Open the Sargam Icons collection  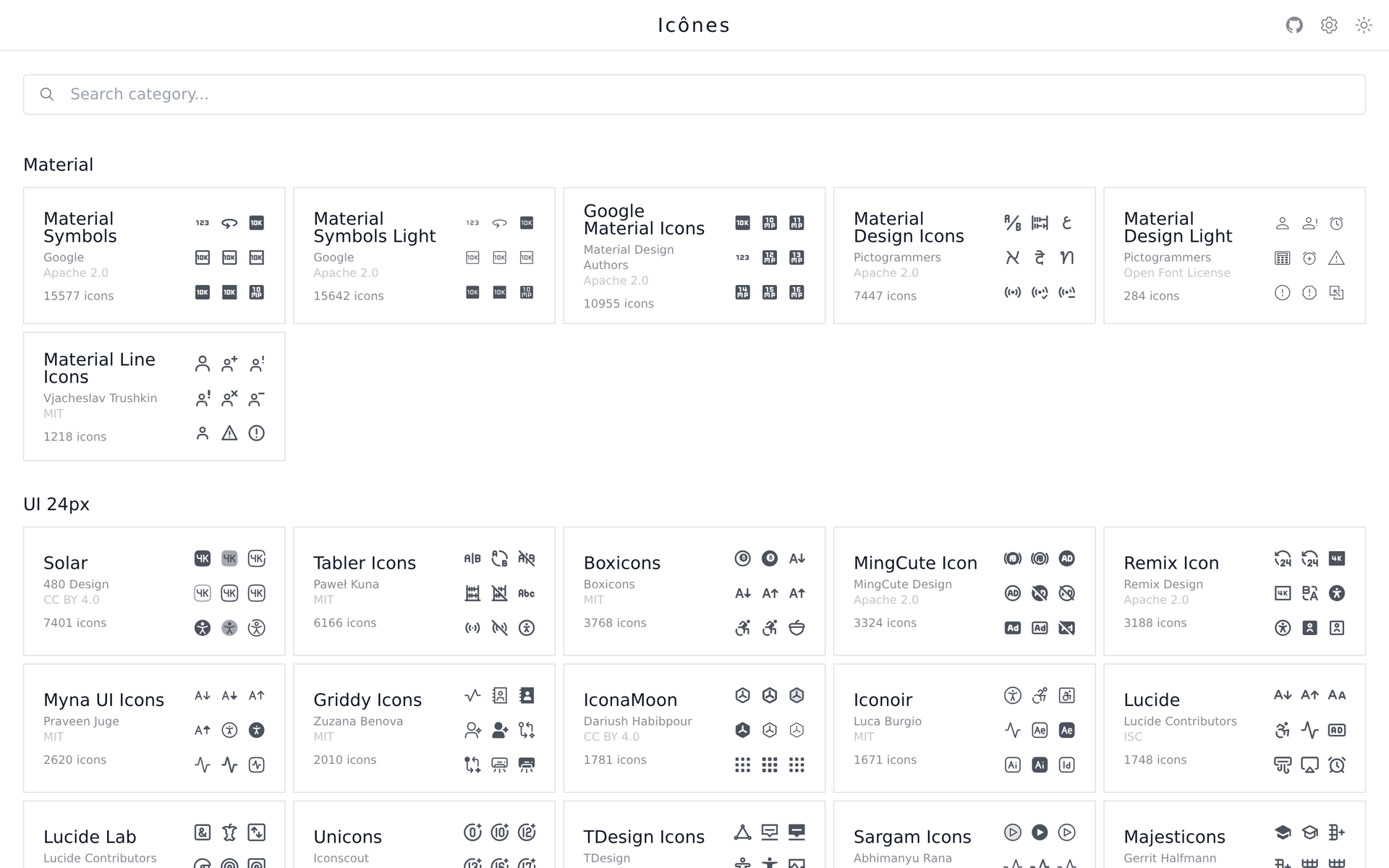pyautogui.click(x=964, y=835)
